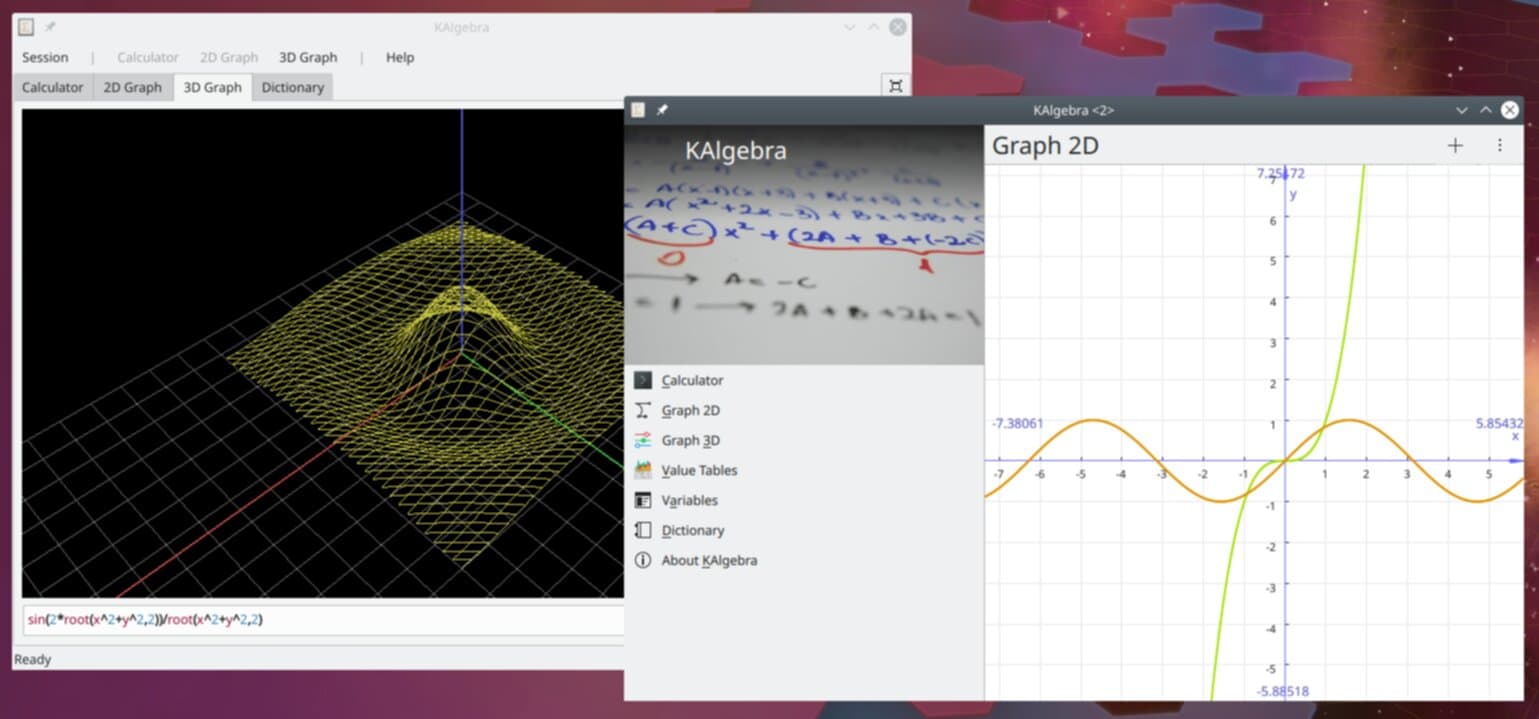The height and width of the screenshot is (719, 1539).
Task: Open the Variables panel
Action: (689, 500)
